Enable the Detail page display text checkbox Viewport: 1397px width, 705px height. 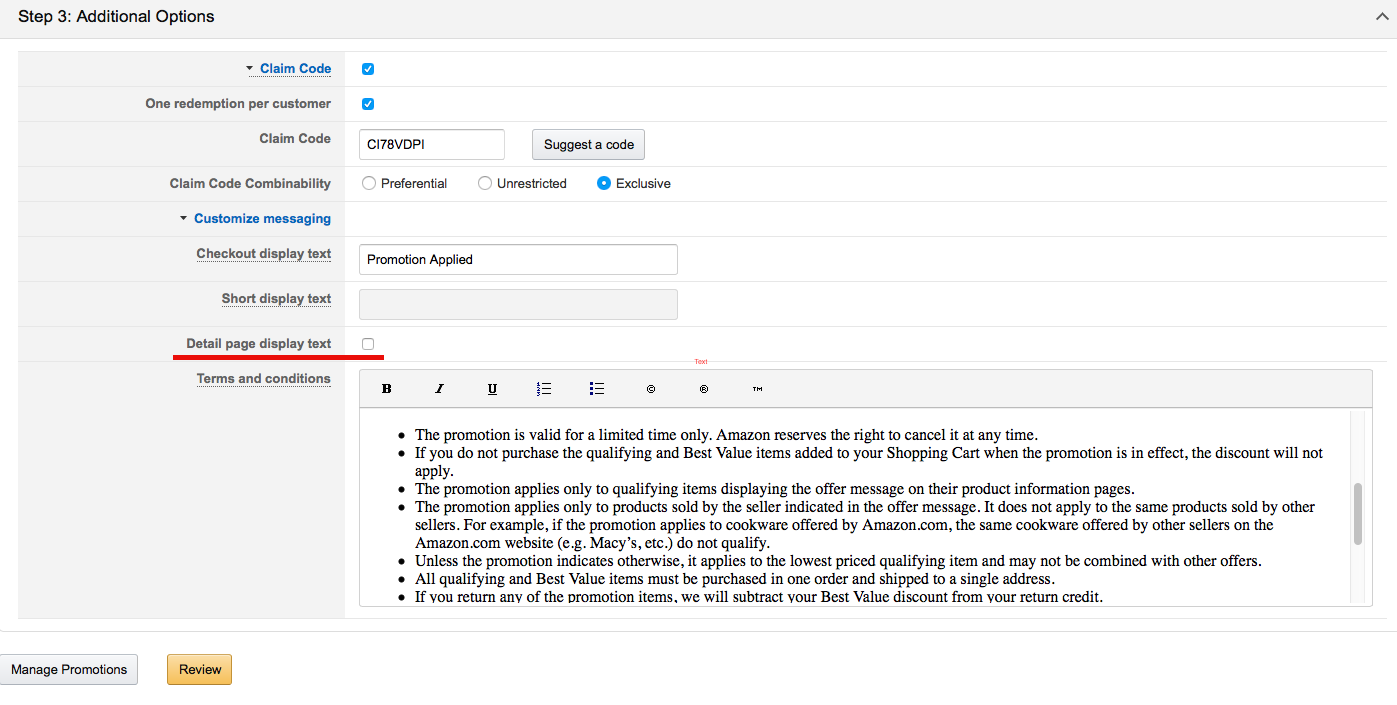(x=368, y=344)
